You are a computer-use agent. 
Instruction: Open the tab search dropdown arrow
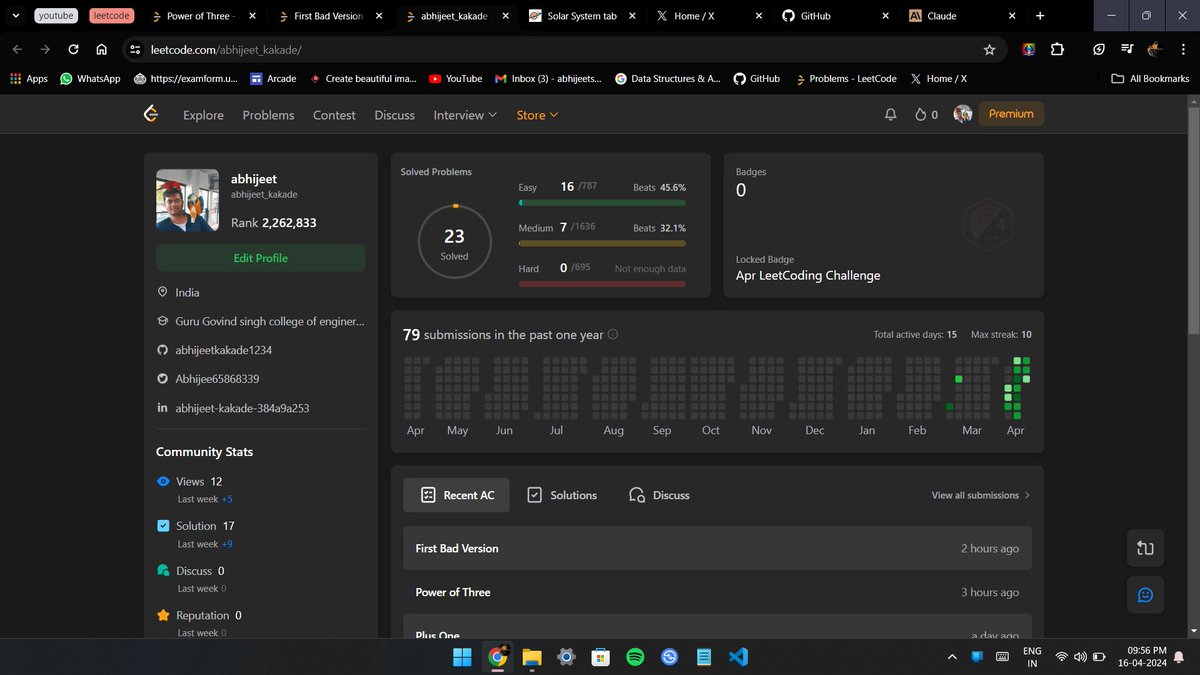[16, 16]
